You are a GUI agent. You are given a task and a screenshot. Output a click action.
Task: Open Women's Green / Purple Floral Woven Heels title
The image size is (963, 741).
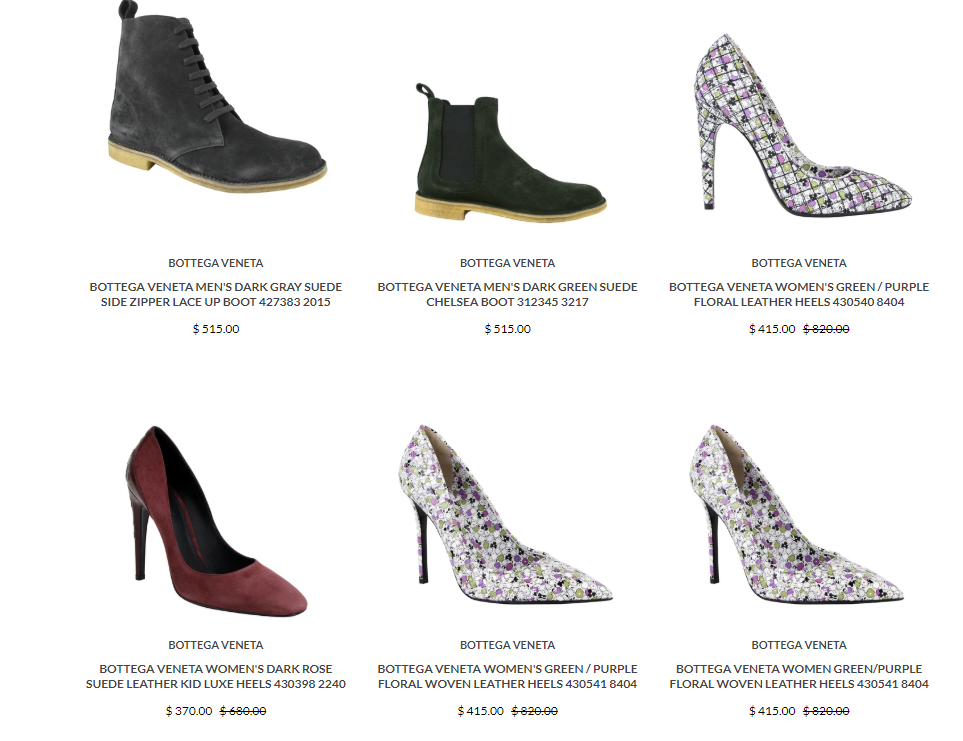pyautogui.click(x=507, y=676)
